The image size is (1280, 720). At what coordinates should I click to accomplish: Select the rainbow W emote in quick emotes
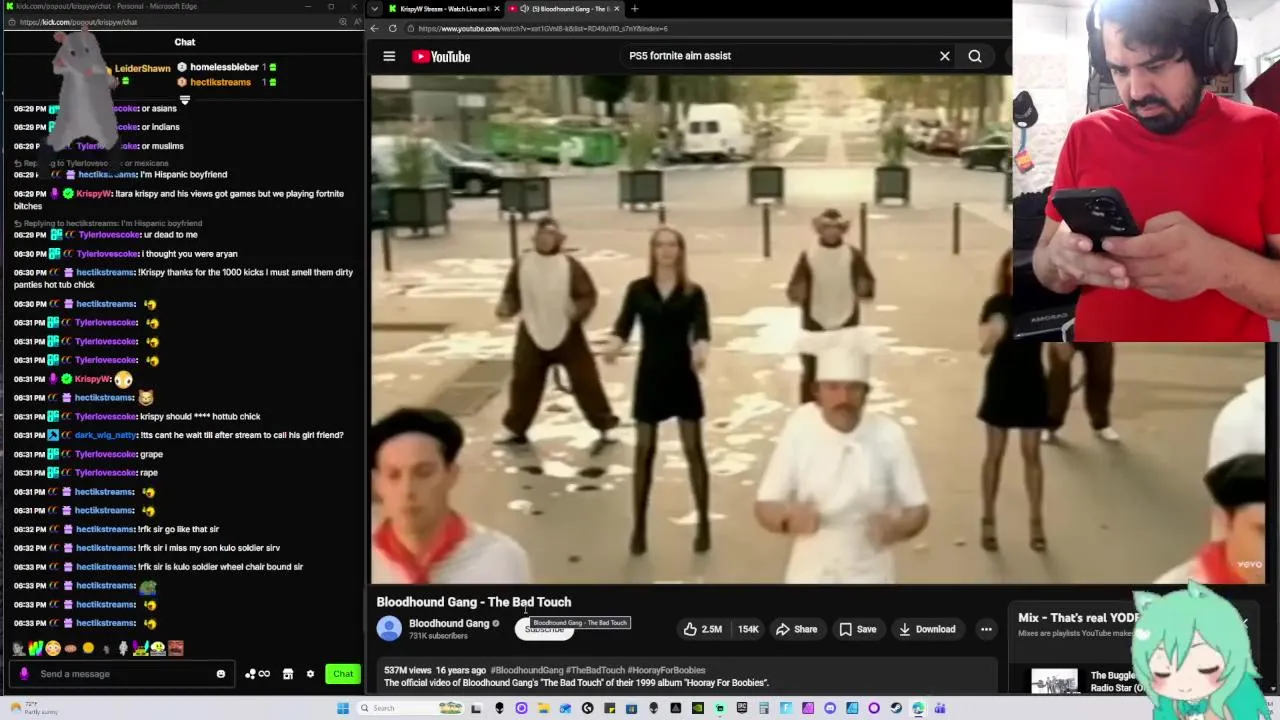point(36,648)
